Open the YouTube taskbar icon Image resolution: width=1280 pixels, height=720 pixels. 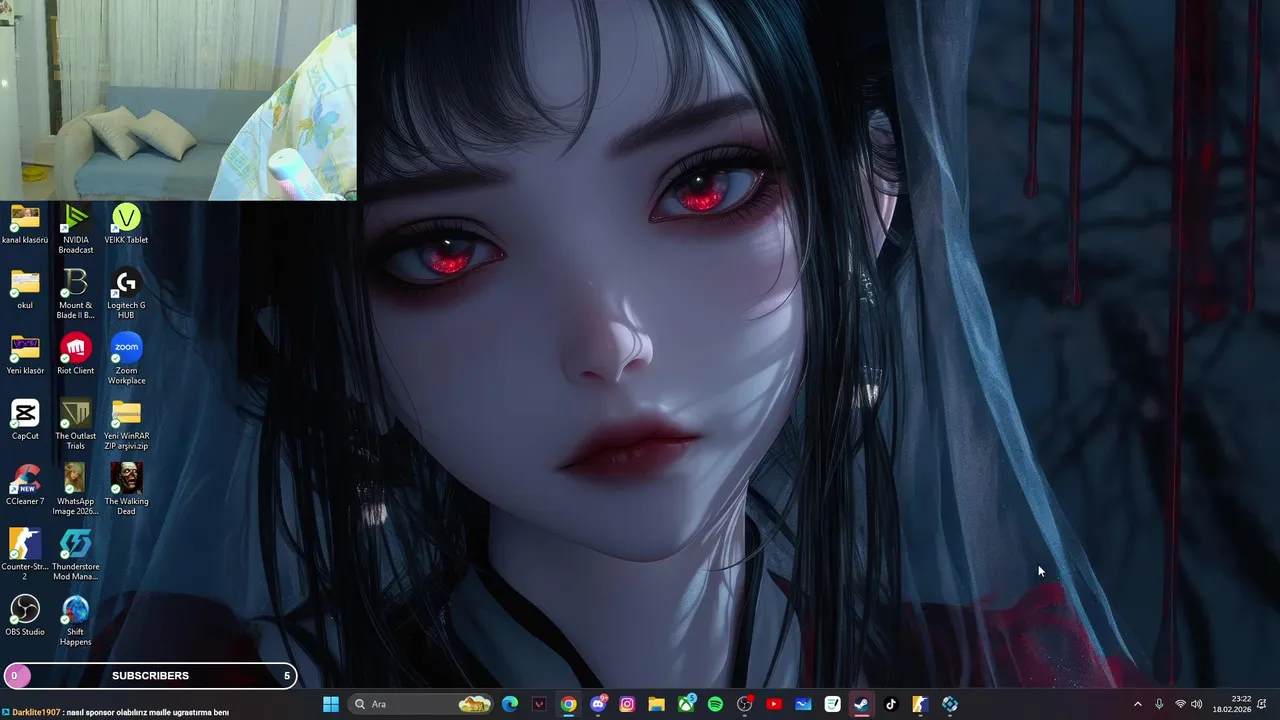pos(773,704)
